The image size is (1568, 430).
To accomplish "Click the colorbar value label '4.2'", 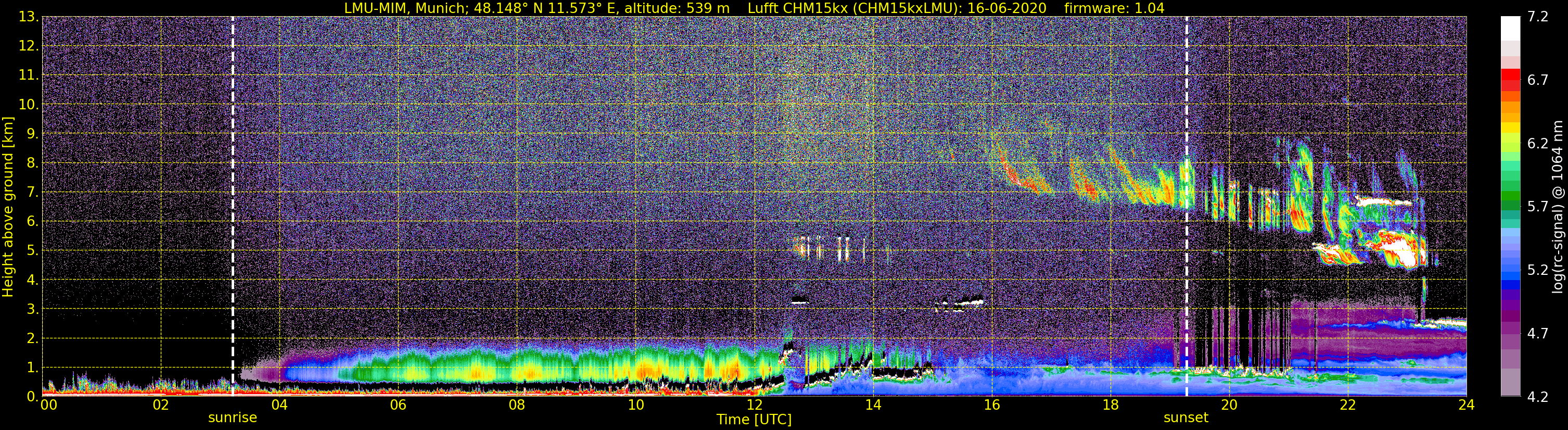I will (1538, 397).
